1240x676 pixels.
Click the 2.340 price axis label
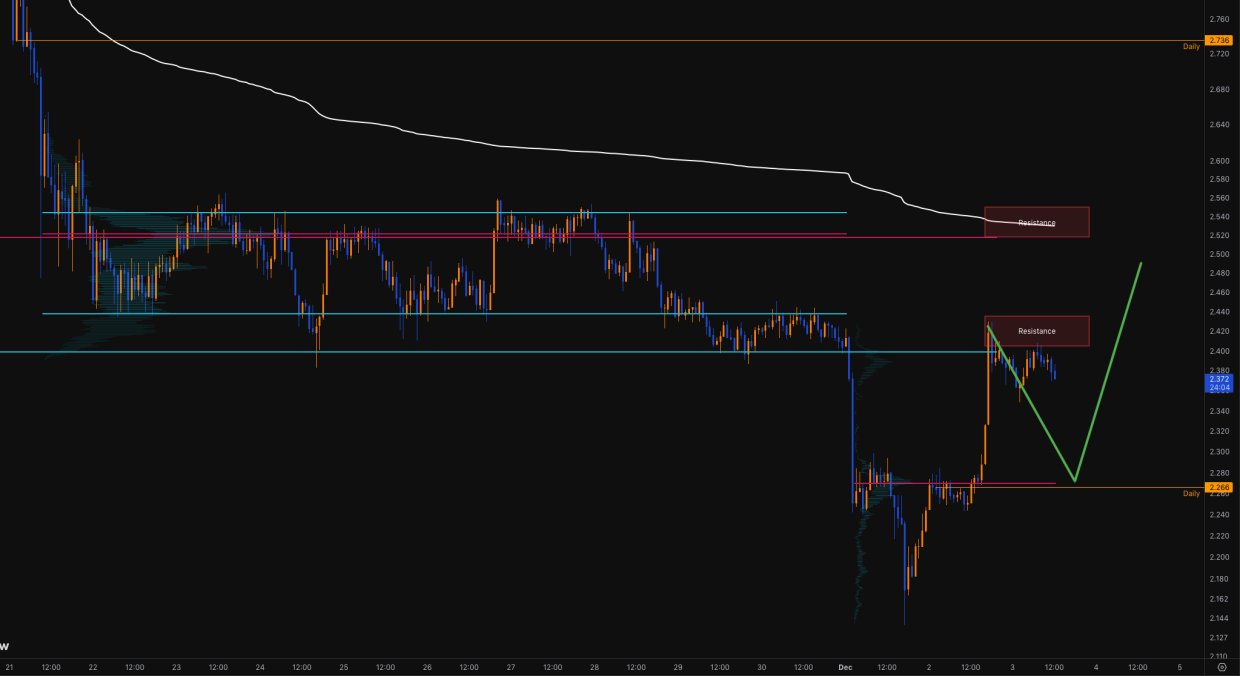(1219, 411)
